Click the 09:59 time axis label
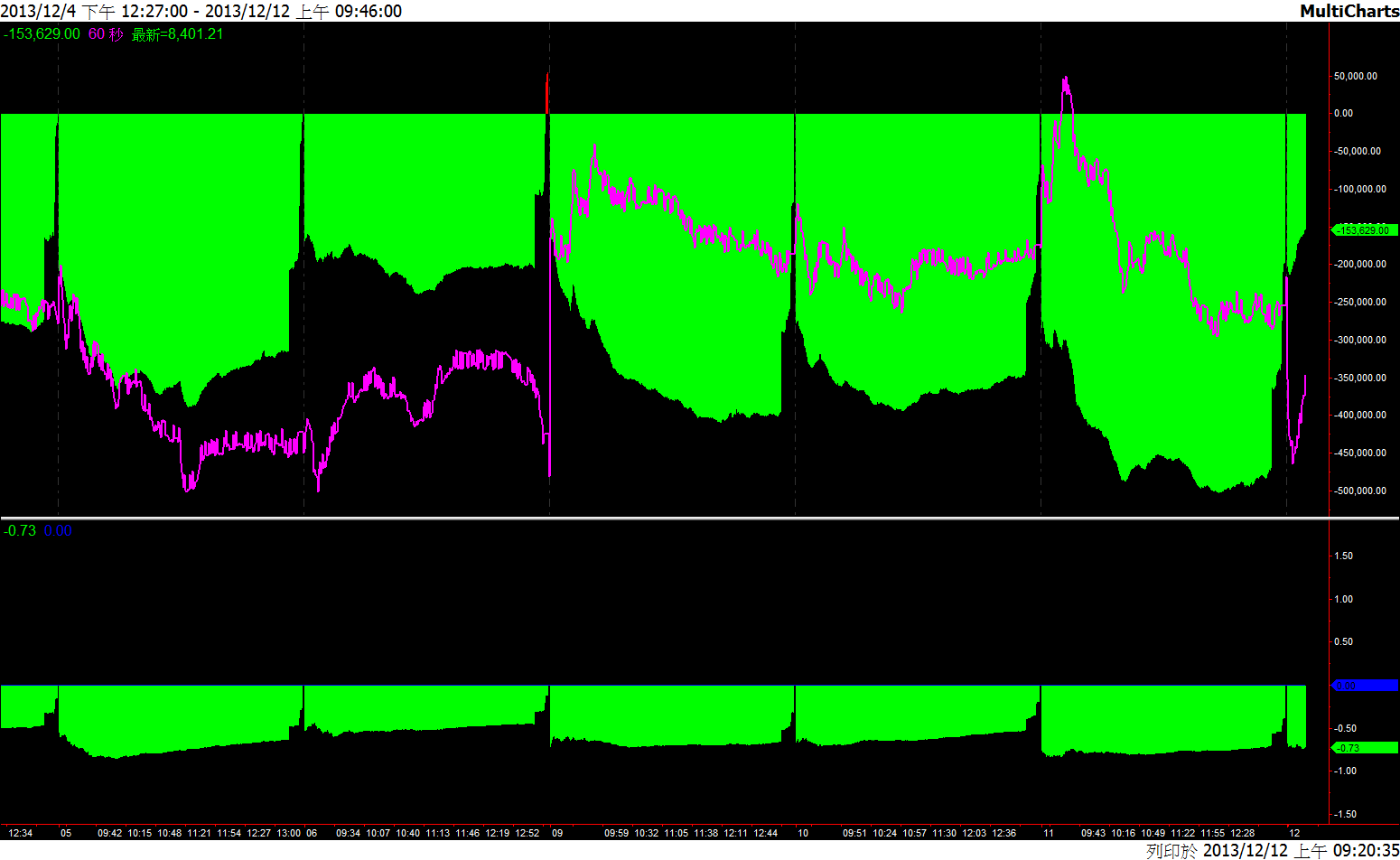The image size is (1400, 860). [617, 833]
